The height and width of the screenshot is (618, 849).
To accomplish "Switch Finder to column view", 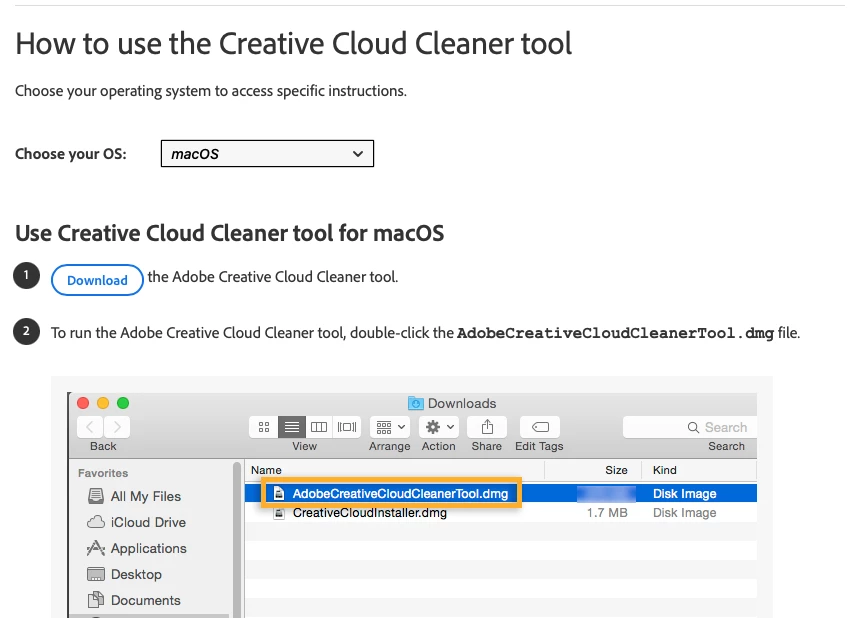I will [319, 427].
